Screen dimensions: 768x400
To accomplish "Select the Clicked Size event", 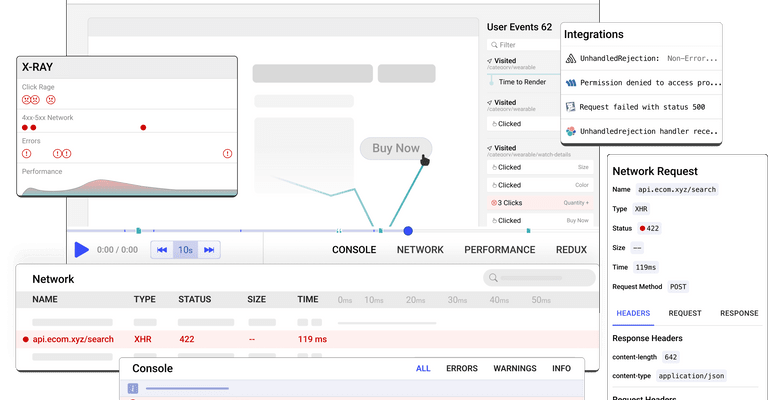I will click(x=540, y=167).
